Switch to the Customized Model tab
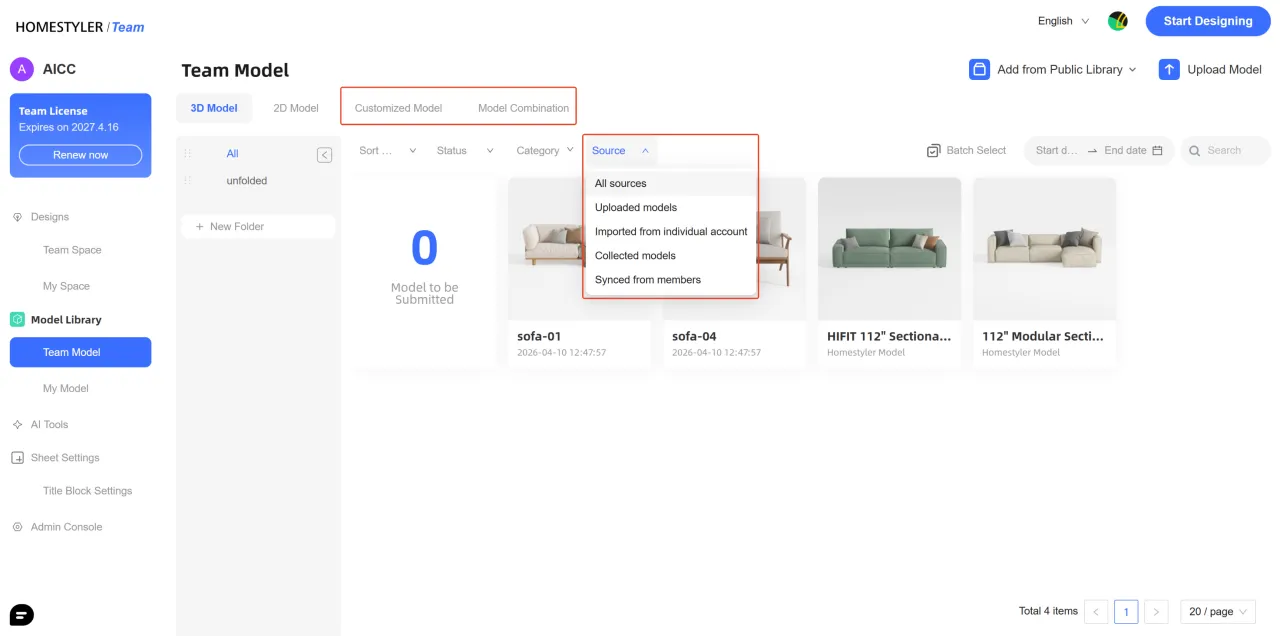The image size is (1280, 636). coord(398,108)
